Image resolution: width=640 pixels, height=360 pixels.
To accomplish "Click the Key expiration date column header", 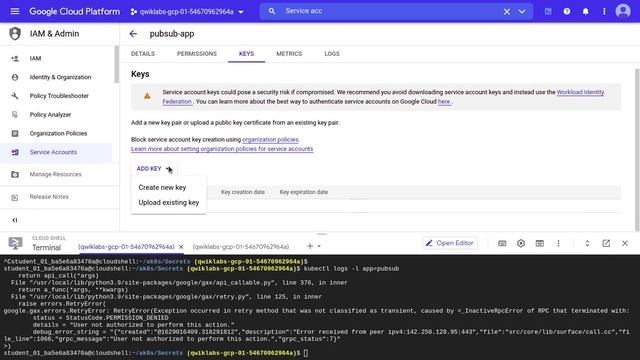I will (x=304, y=192).
